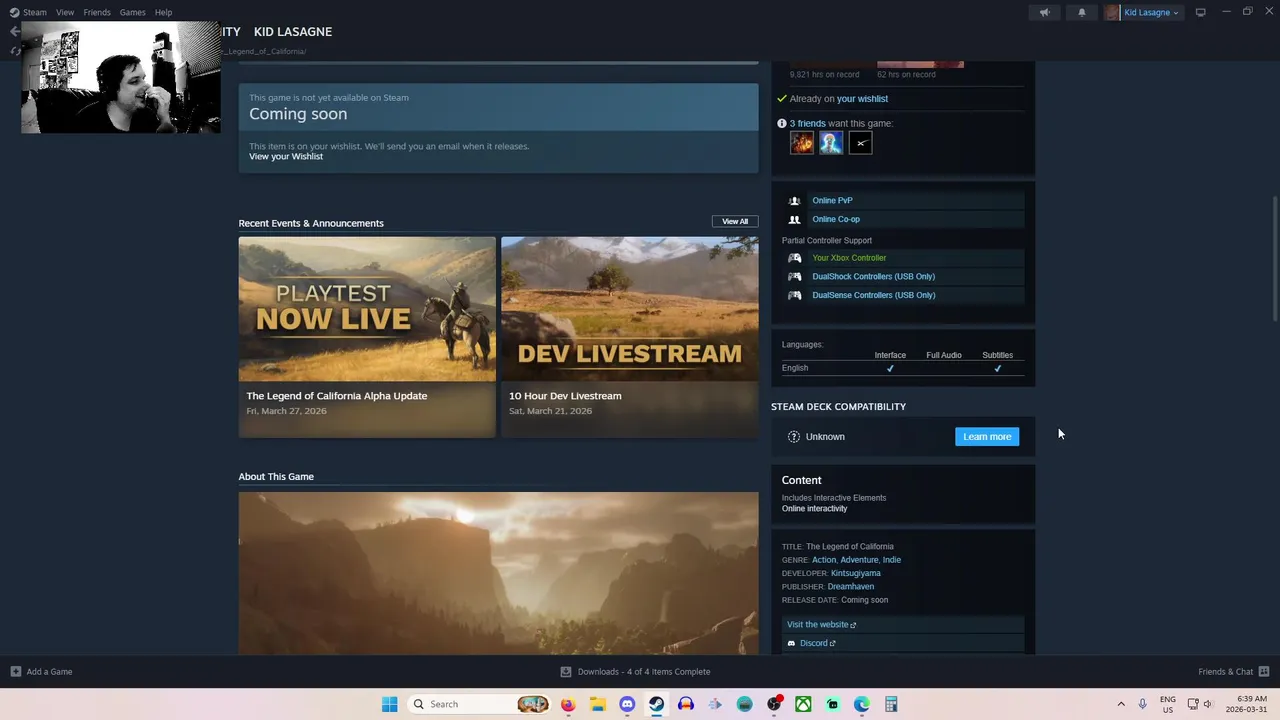
Task: Click the Action genre link
Action: click(824, 560)
